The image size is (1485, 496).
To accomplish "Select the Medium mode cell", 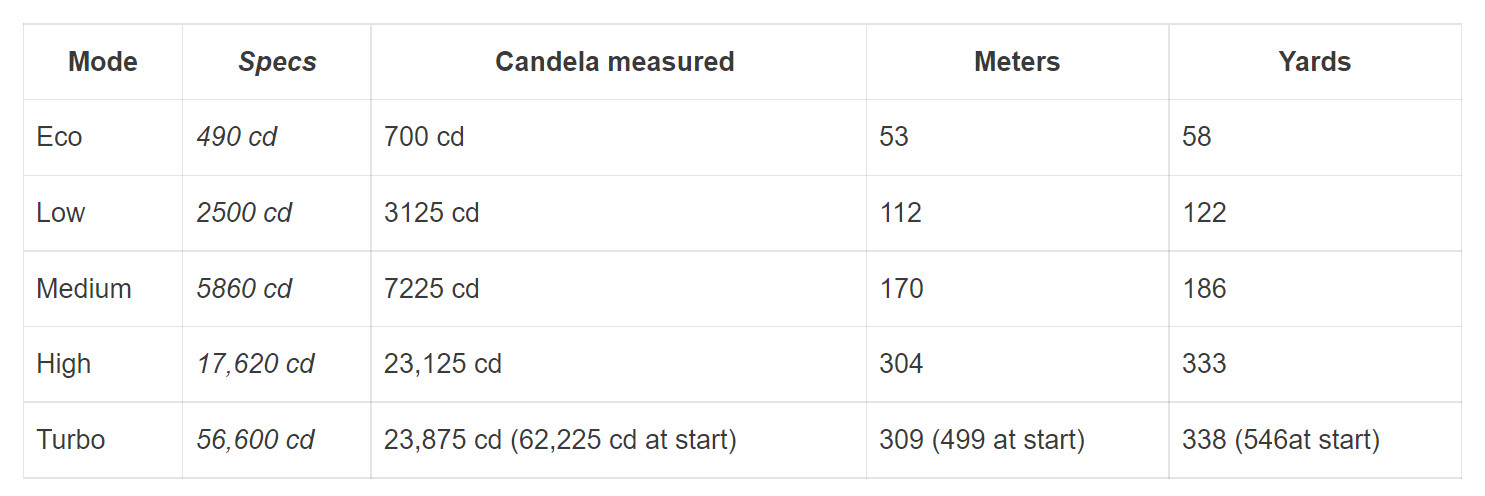I will (84, 289).
